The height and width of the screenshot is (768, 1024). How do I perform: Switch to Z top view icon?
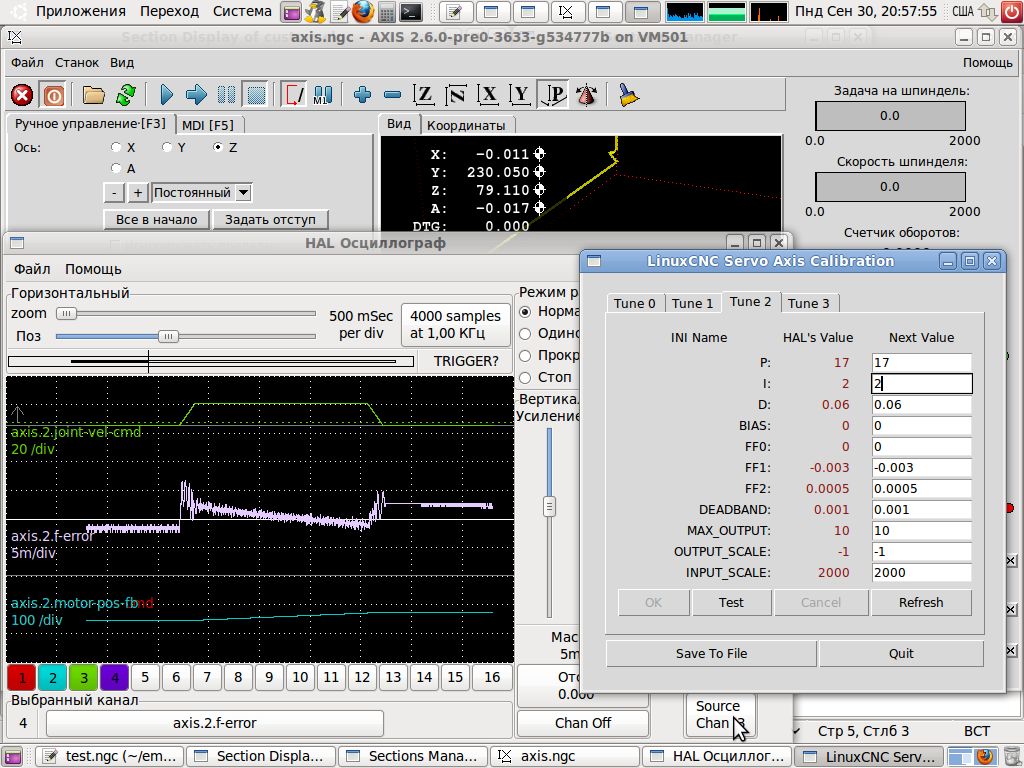(424, 95)
